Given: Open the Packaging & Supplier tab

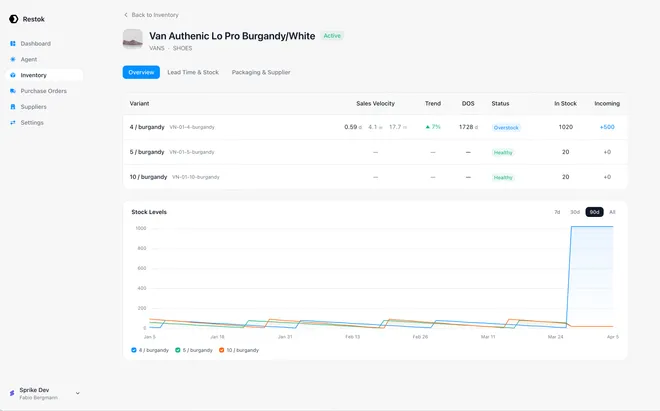Looking at the screenshot, I should 259,72.
